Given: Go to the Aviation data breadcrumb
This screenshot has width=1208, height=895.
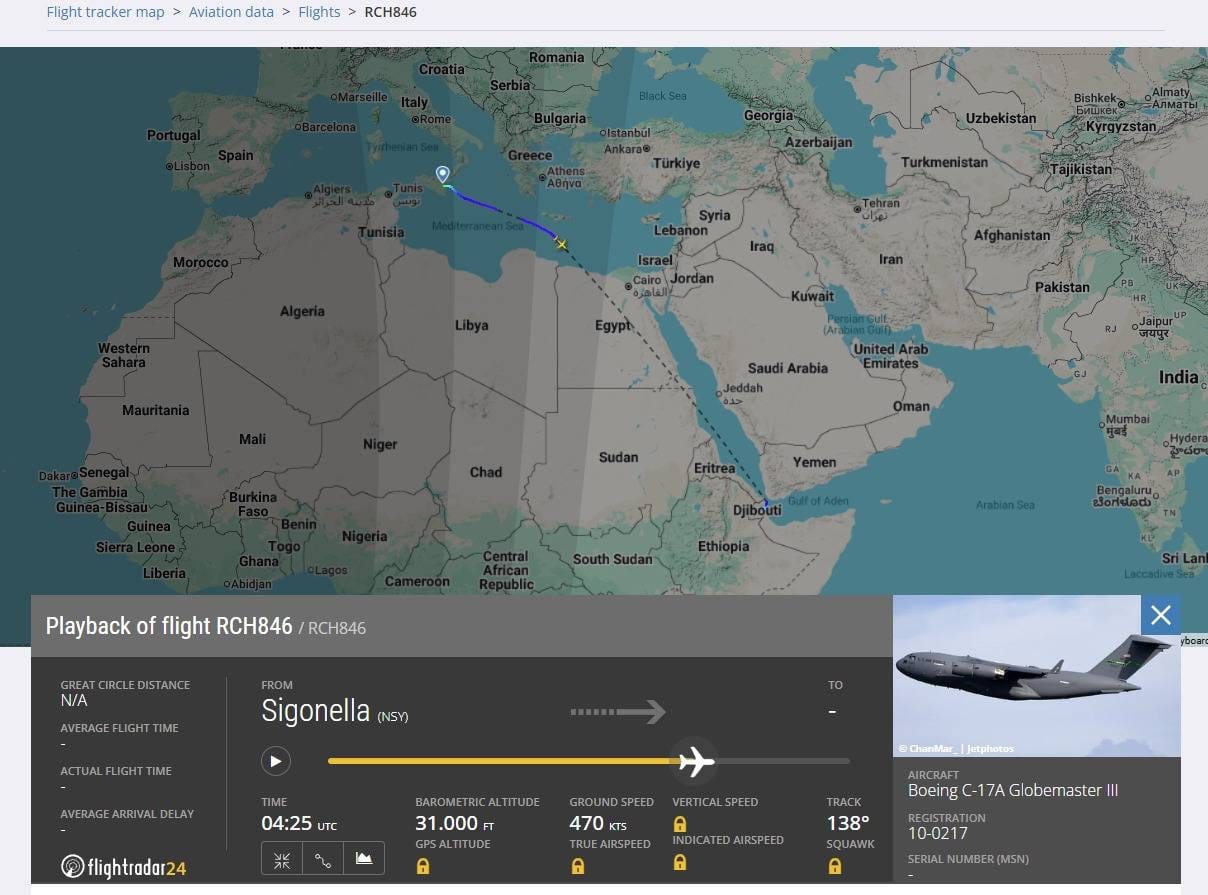Looking at the screenshot, I should [231, 12].
